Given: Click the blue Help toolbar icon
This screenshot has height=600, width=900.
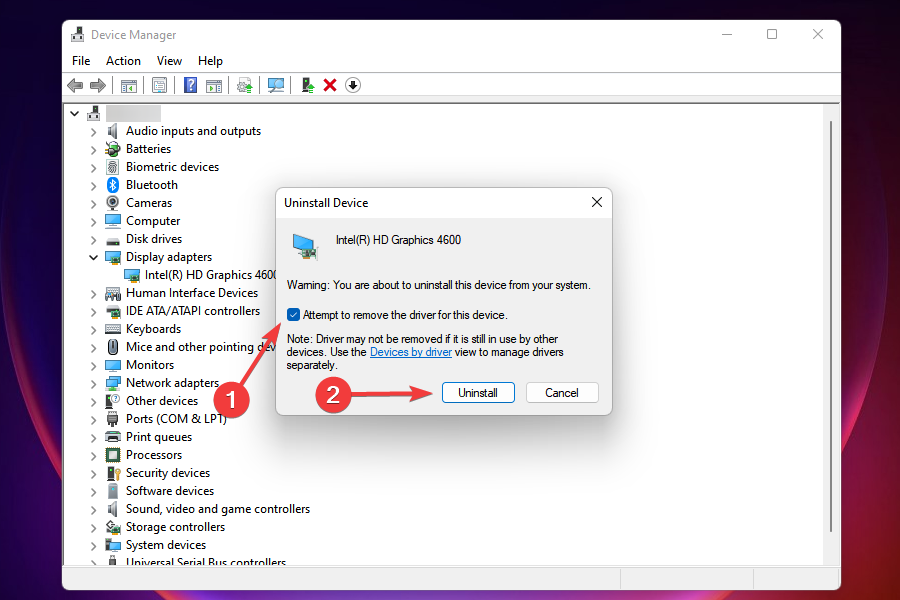Looking at the screenshot, I should pos(190,86).
